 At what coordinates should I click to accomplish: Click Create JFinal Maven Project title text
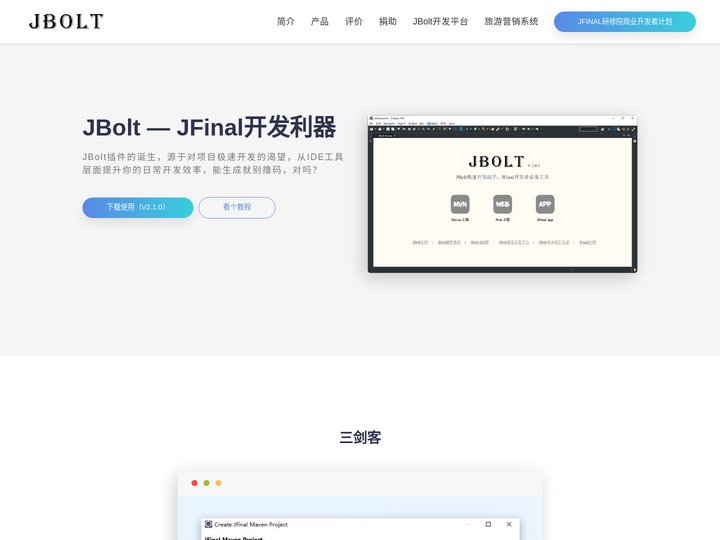(x=251, y=524)
